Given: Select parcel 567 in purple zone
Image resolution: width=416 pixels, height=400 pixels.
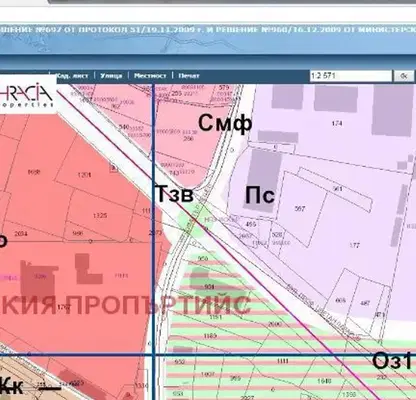Looking at the screenshot, I should pyautogui.click(x=300, y=209).
